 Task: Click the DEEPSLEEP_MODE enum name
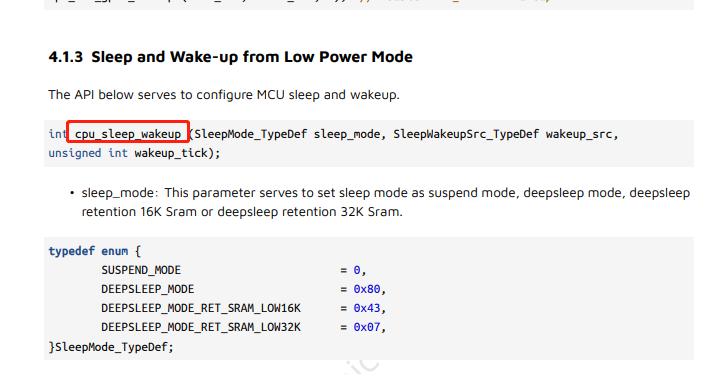coord(148,289)
